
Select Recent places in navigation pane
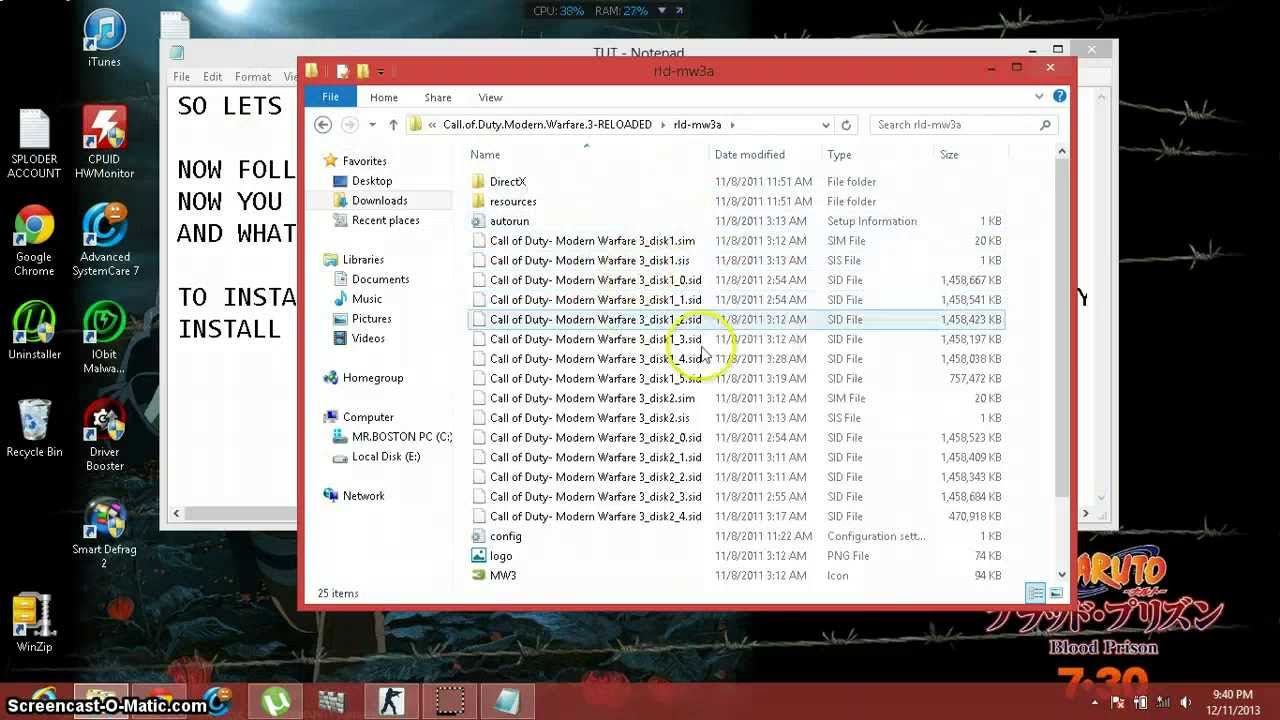tap(385, 220)
